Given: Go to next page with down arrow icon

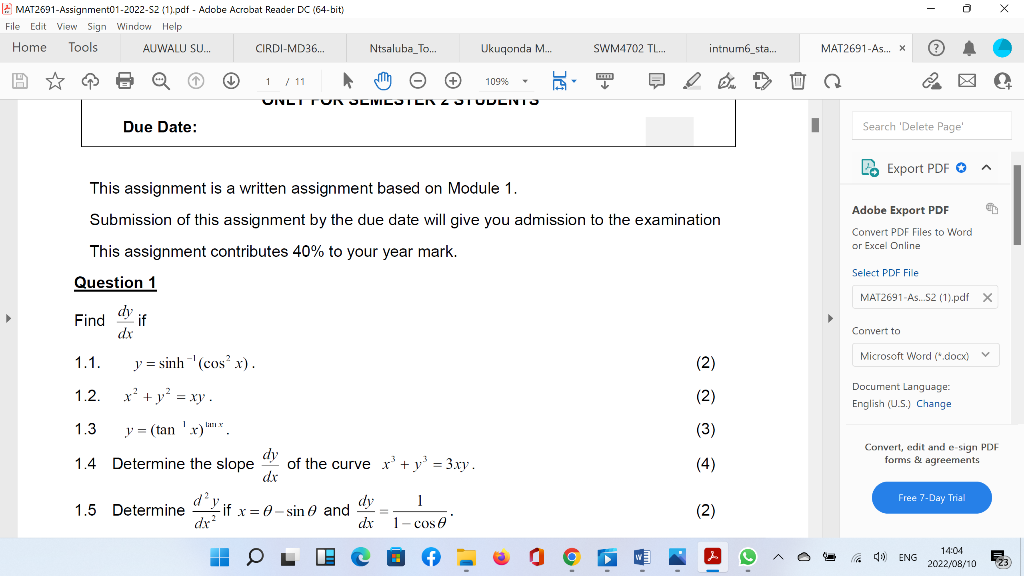Looking at the screenshot, I should (230, 81).
